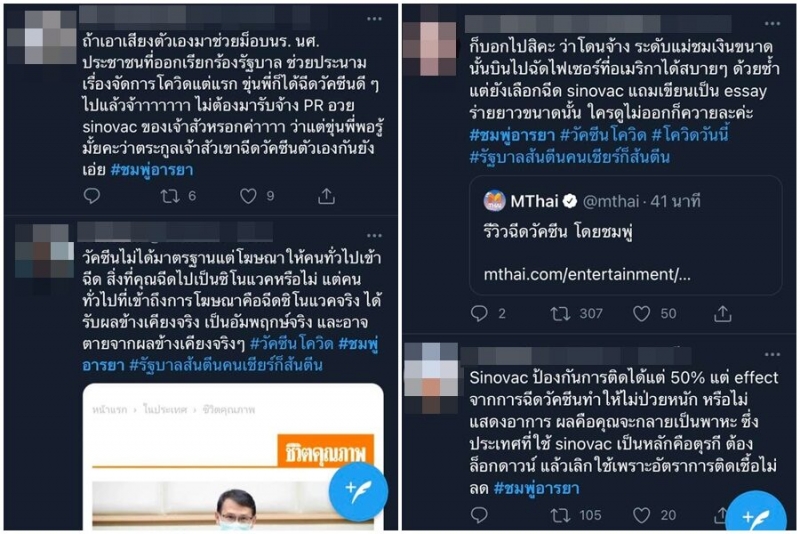Like the tweet with 20 likes
Viewport: 800px width, 534px height.
pyautogui.click(x=641, y=515)
